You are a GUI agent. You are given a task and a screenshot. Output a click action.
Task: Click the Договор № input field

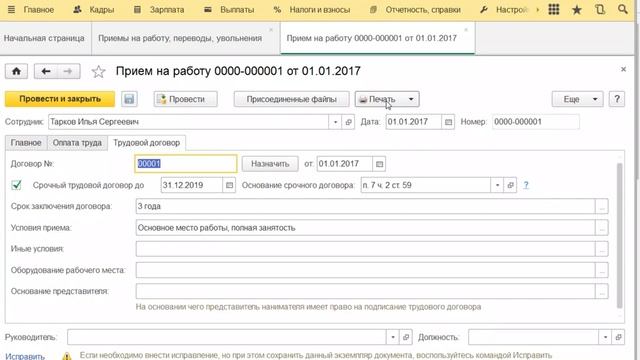[x=186, y=164]
